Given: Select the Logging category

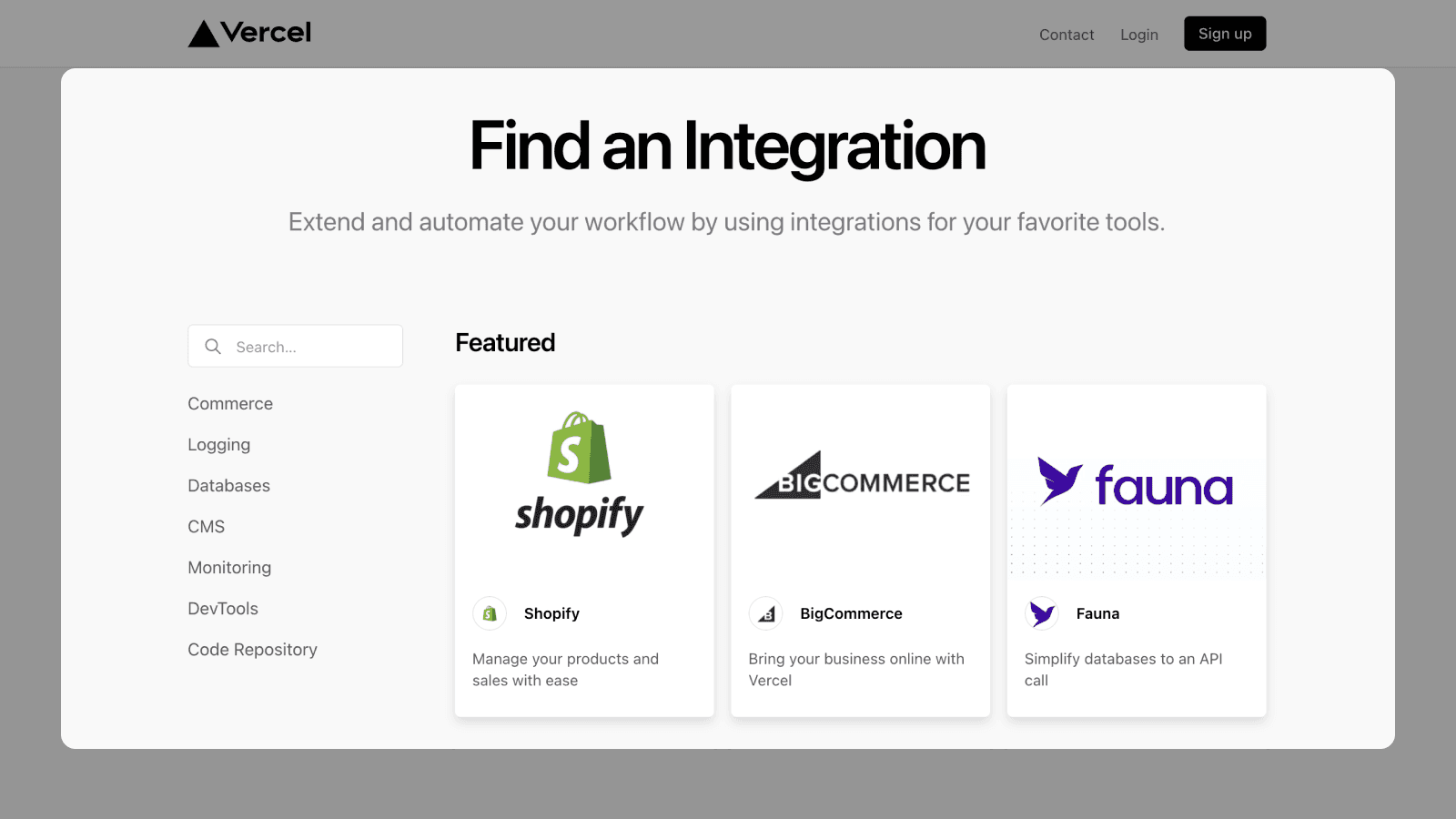Looking at the screenshot, I should [x=219, y=445].
